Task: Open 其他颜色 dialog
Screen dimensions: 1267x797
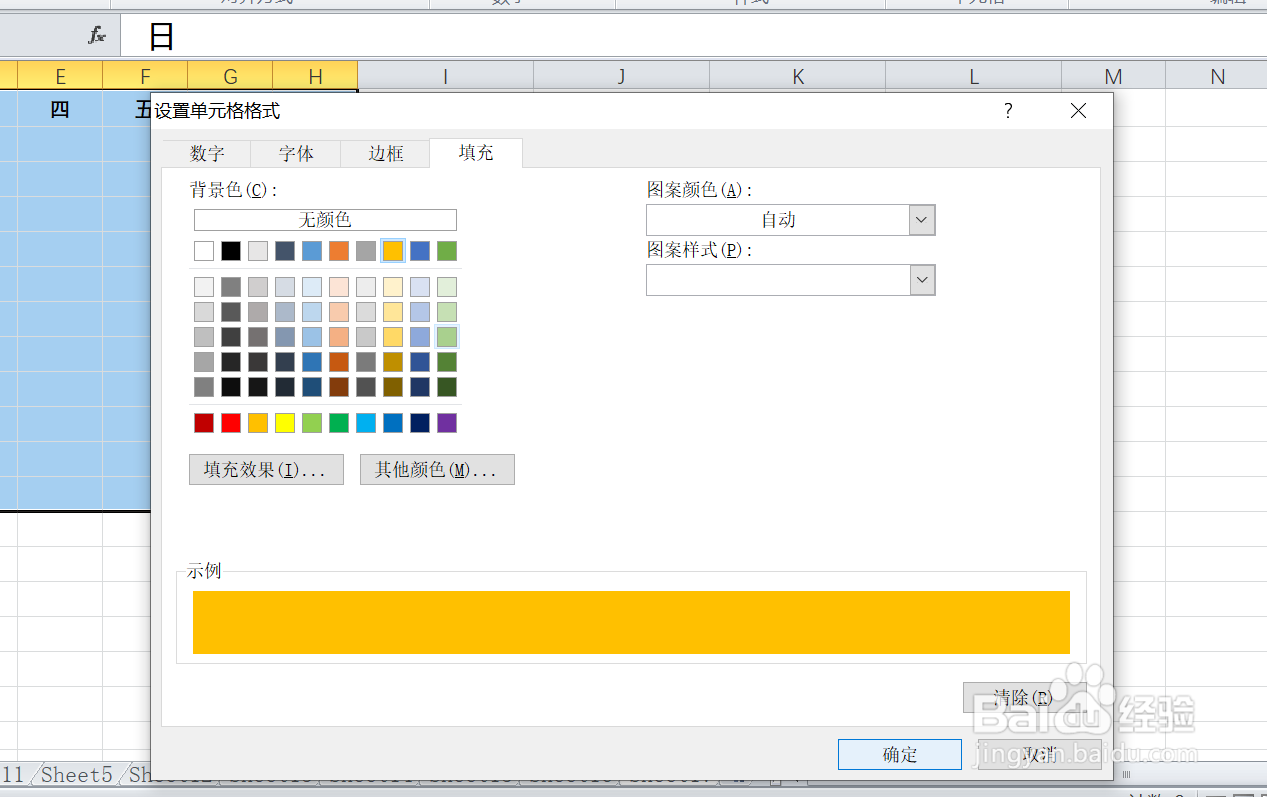Action: (437, 470)
